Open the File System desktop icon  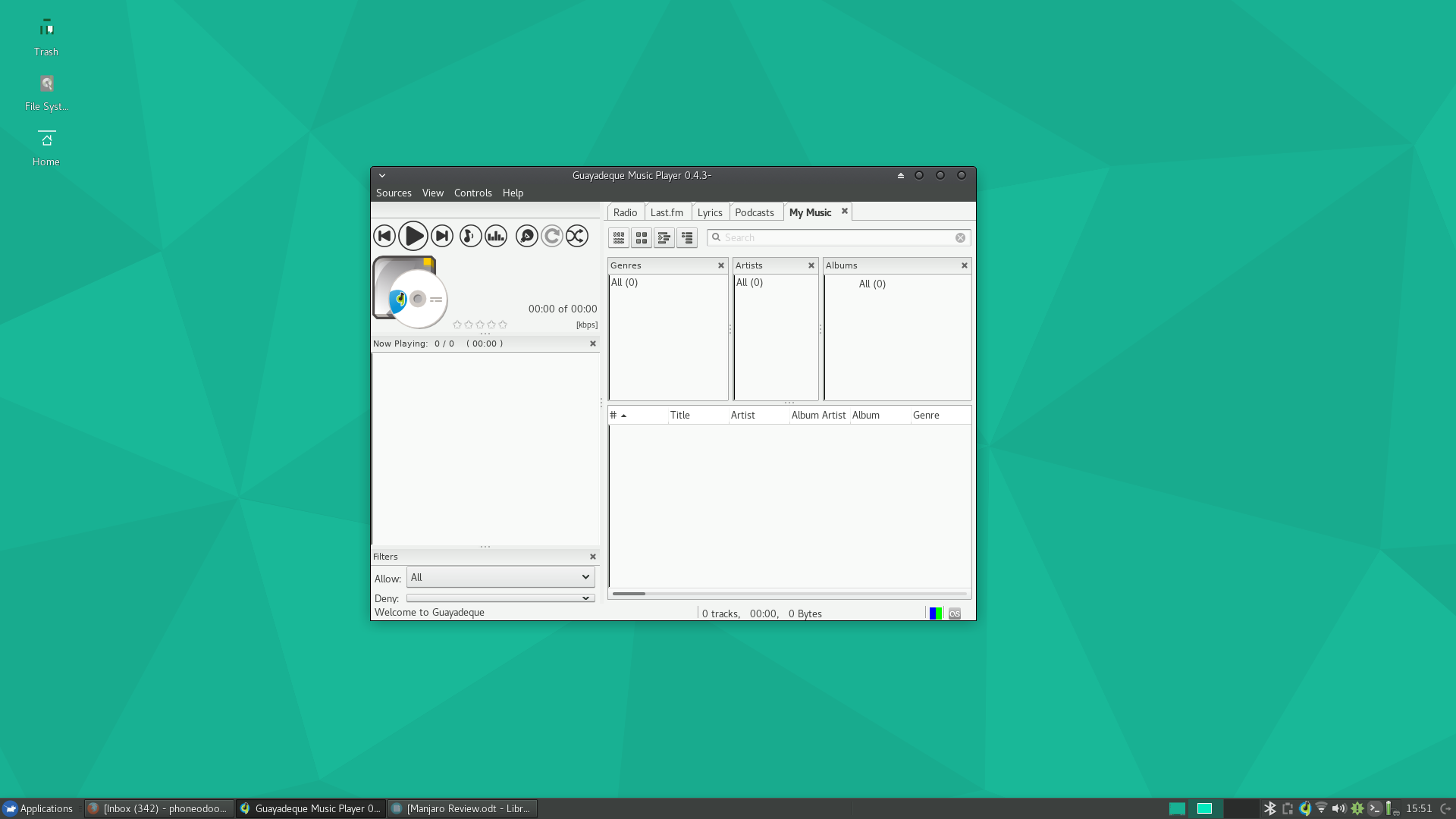[x=46, y=93]
